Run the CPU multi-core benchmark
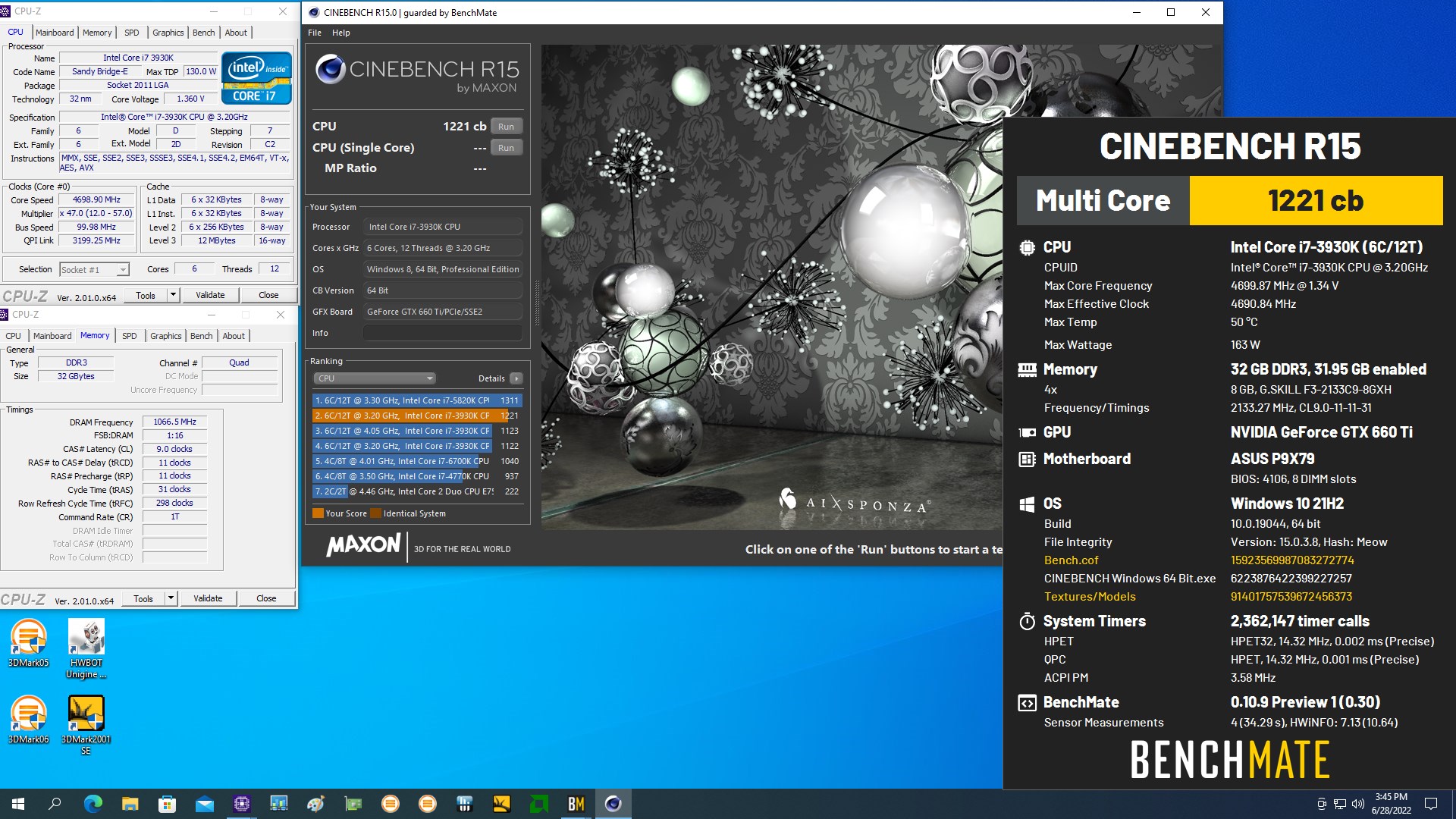This screenshot has width=1456, height=819. point(506,127)
